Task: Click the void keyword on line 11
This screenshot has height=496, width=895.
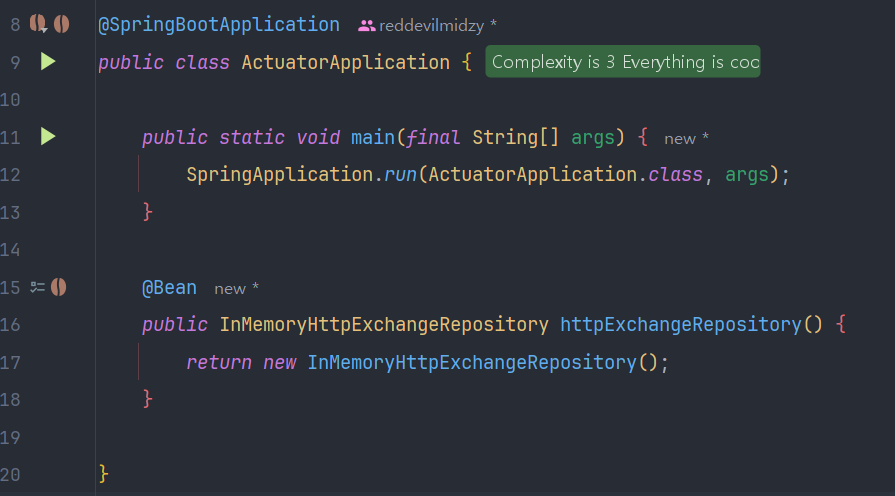Action: pyautogui.click(x=318, y=138)
